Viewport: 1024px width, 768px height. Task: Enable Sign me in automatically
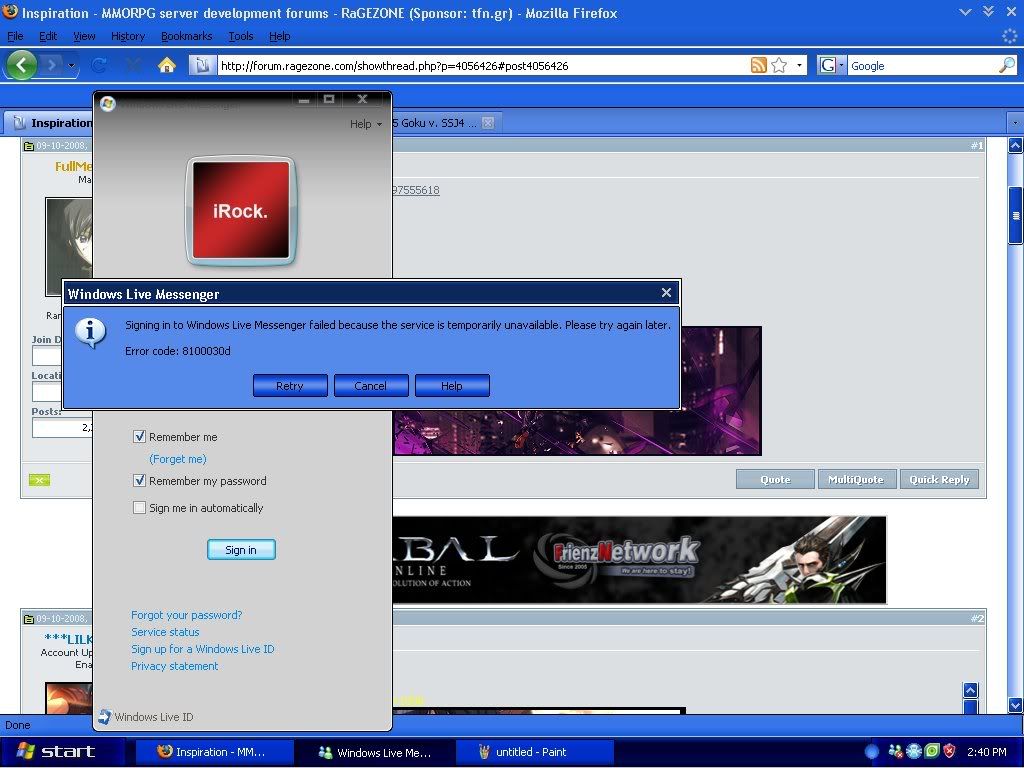pyautogui.click(x=140, y=508)
